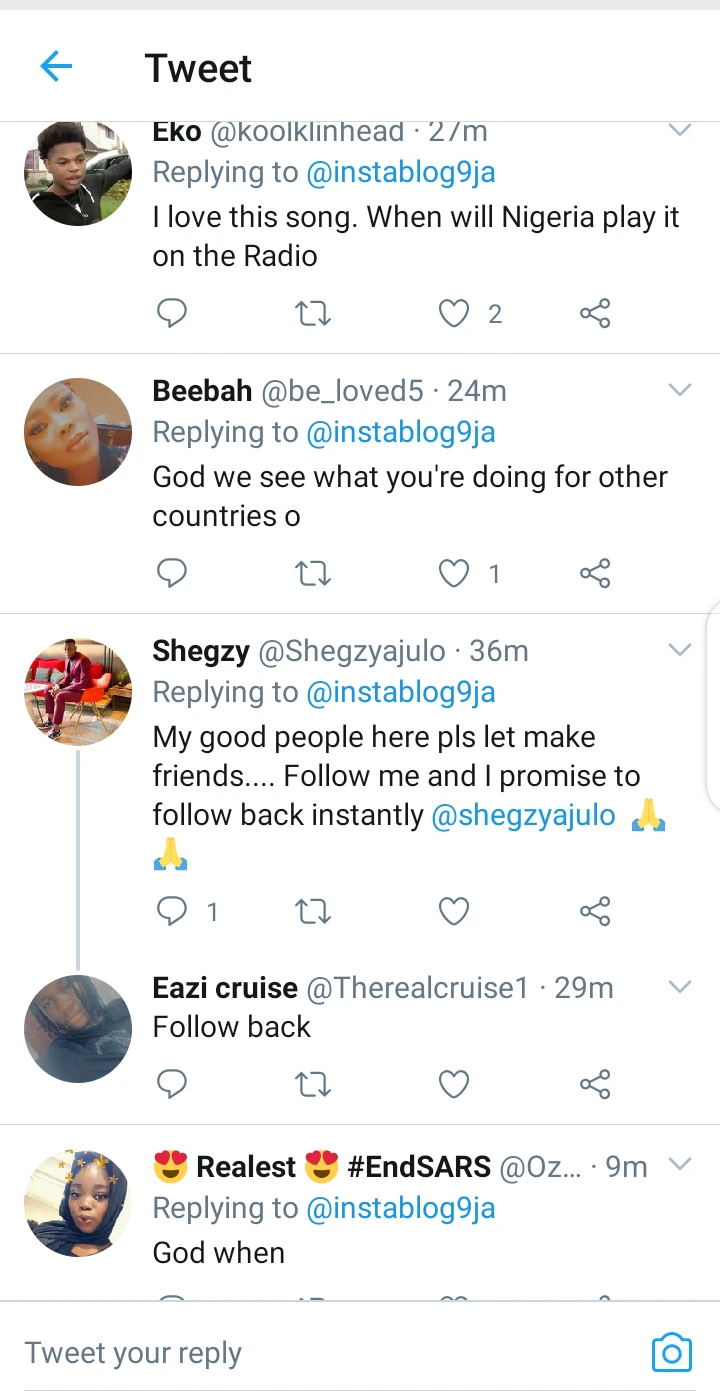Open @instablog9ja link in Beebah's tweet
Viewport: 720px width, 1391px height.
pos(401,432)
